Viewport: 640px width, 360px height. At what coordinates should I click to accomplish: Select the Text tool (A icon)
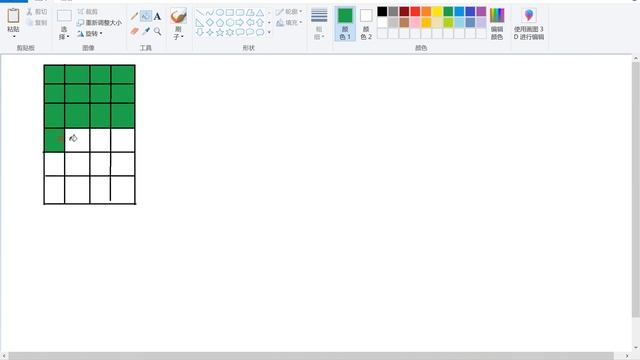click(158, 16)
